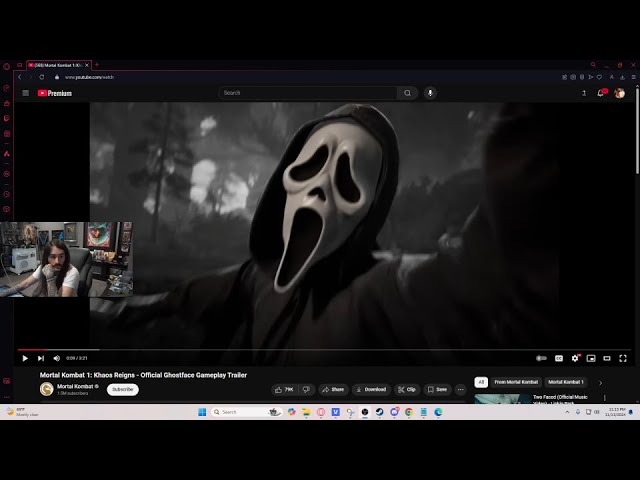This screenshot has width=640, height=480.
Task: Open the Mortal Kombat channel name link
Action: 75,386
